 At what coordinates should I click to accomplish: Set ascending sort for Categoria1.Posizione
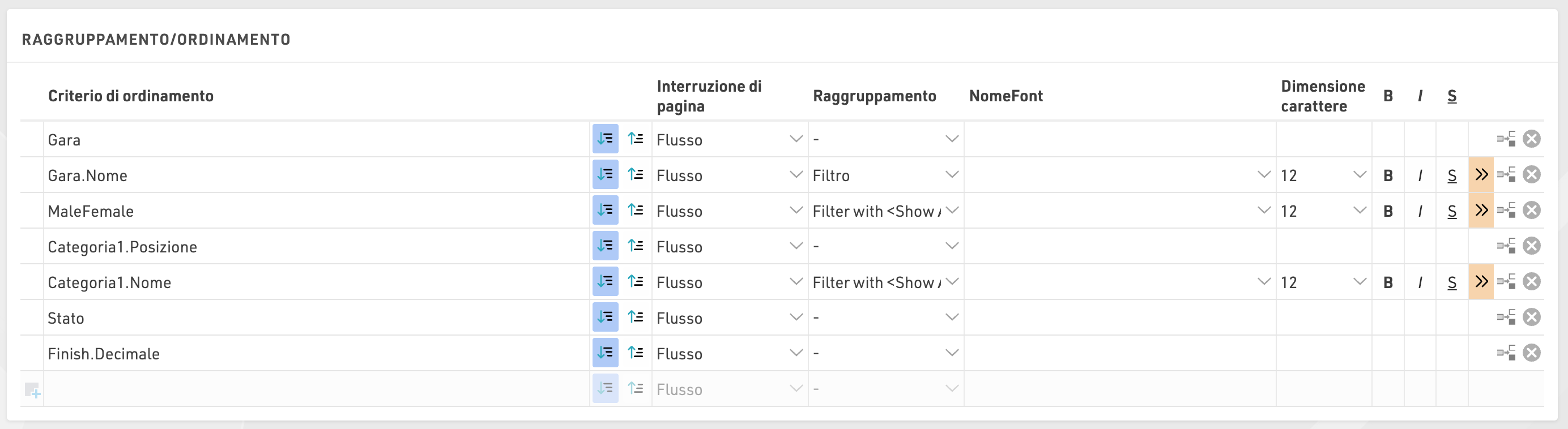636,246
